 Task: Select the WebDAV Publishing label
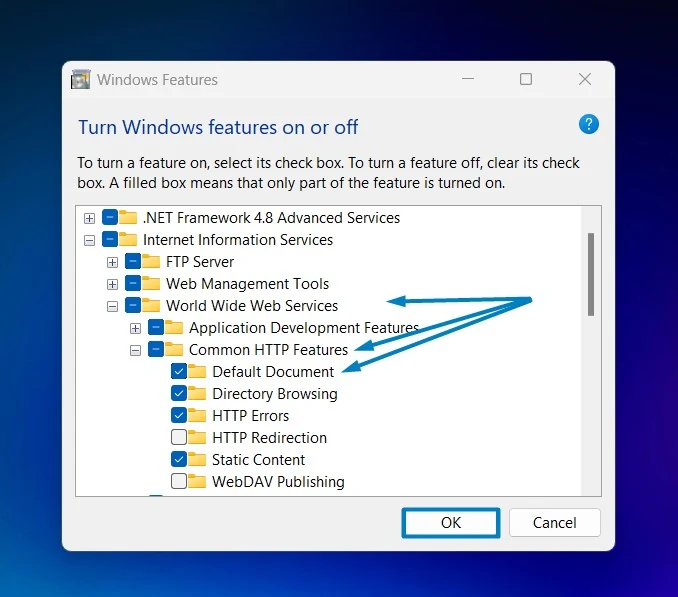(x=278, y=482)
